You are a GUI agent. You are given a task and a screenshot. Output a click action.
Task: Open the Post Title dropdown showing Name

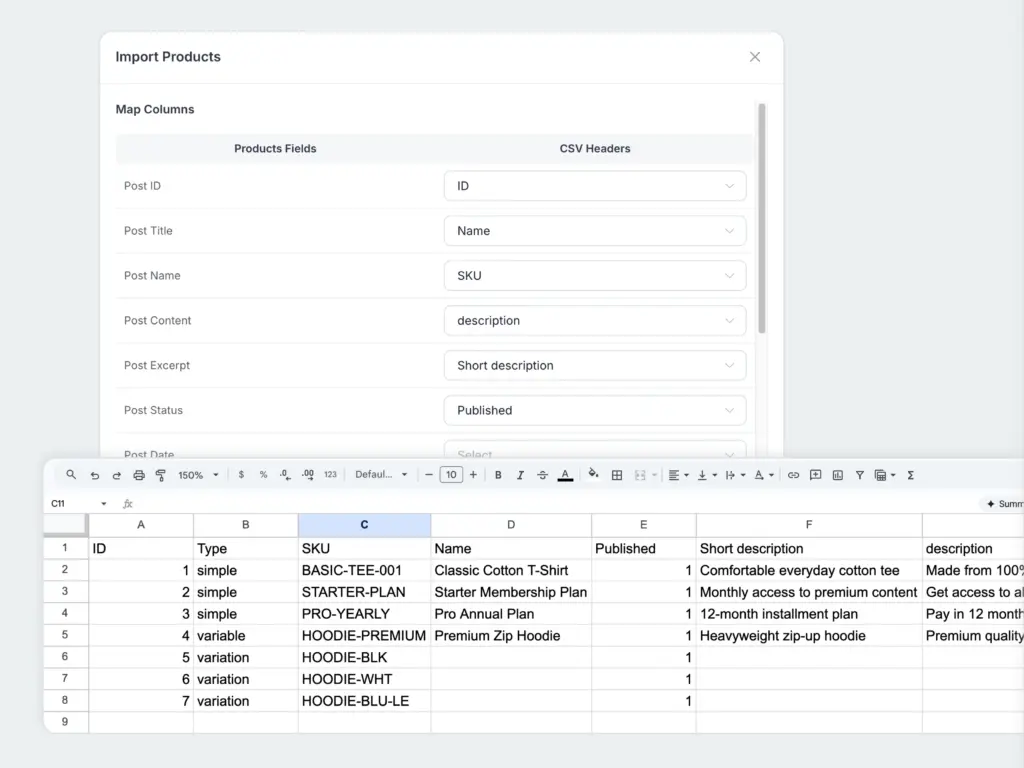click(x=595, y=231)
